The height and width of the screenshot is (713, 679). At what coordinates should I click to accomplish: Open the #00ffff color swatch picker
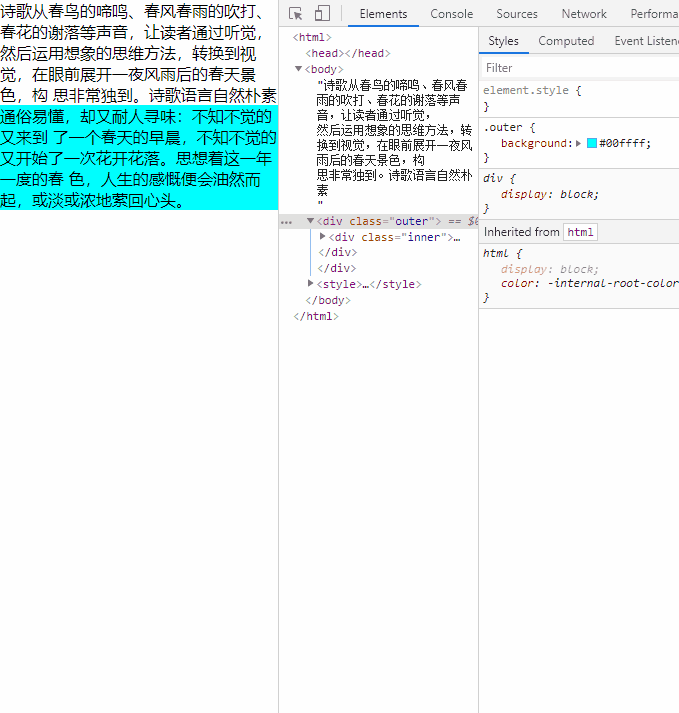[592, 143]
